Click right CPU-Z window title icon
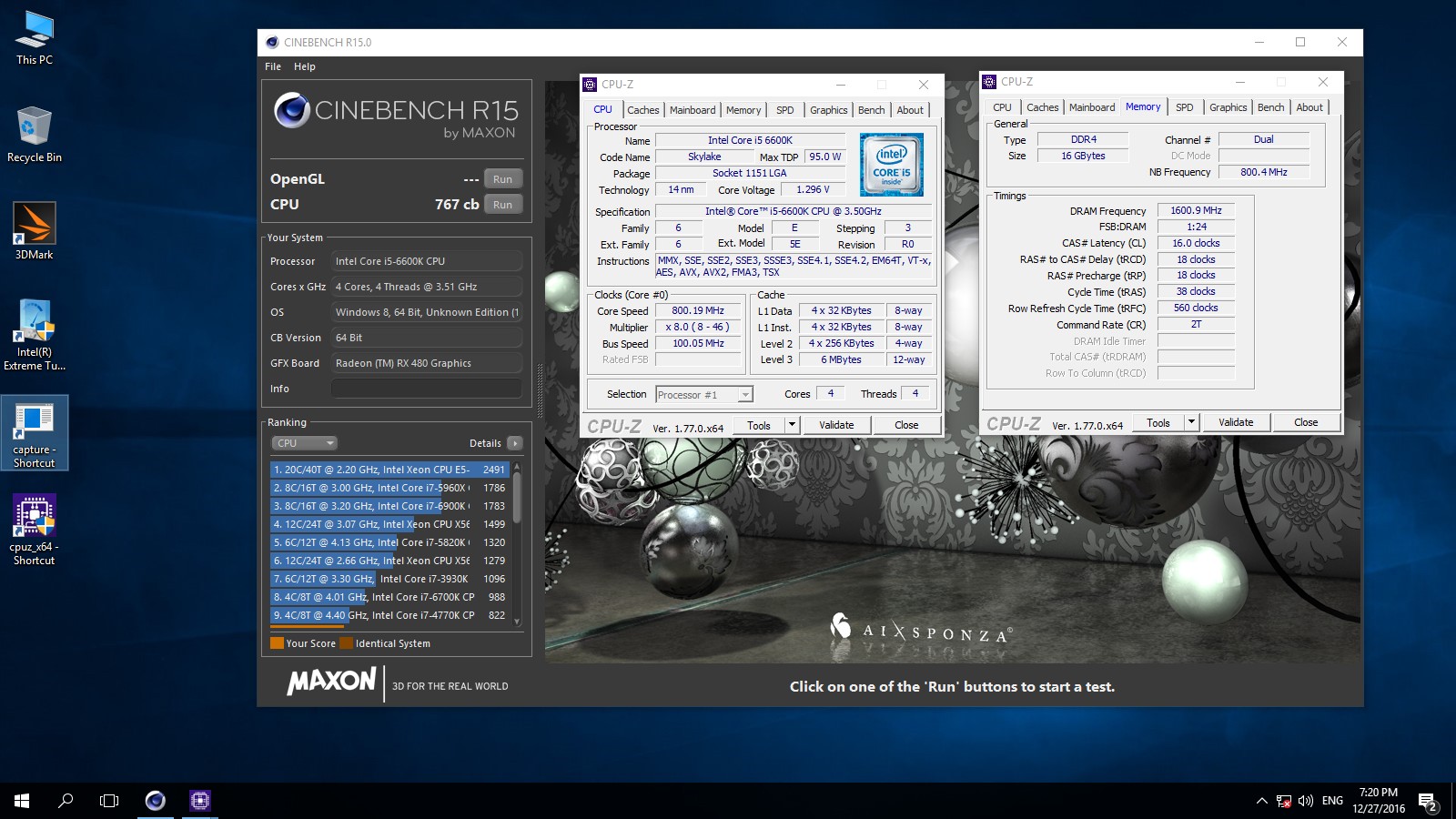The width and height of the screenshot is (1456, 819). point(990,82)
